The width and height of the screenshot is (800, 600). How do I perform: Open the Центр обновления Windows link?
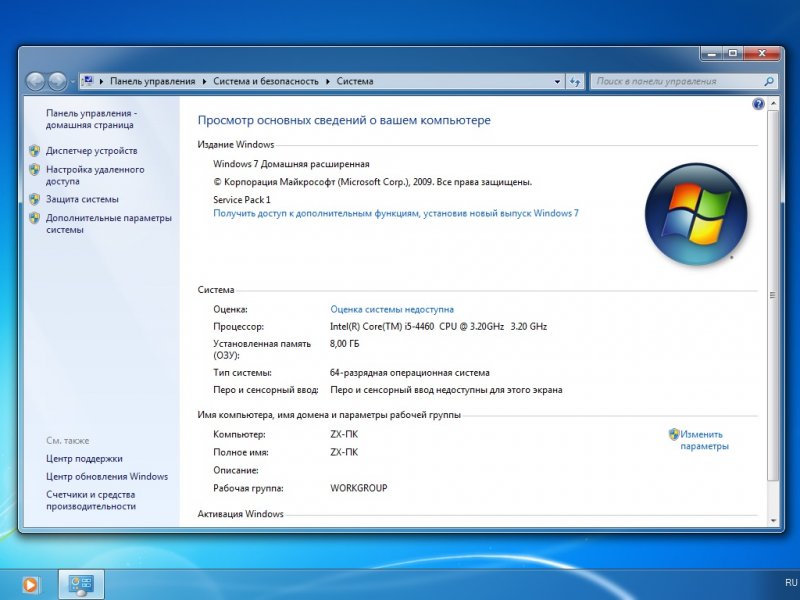107,477
